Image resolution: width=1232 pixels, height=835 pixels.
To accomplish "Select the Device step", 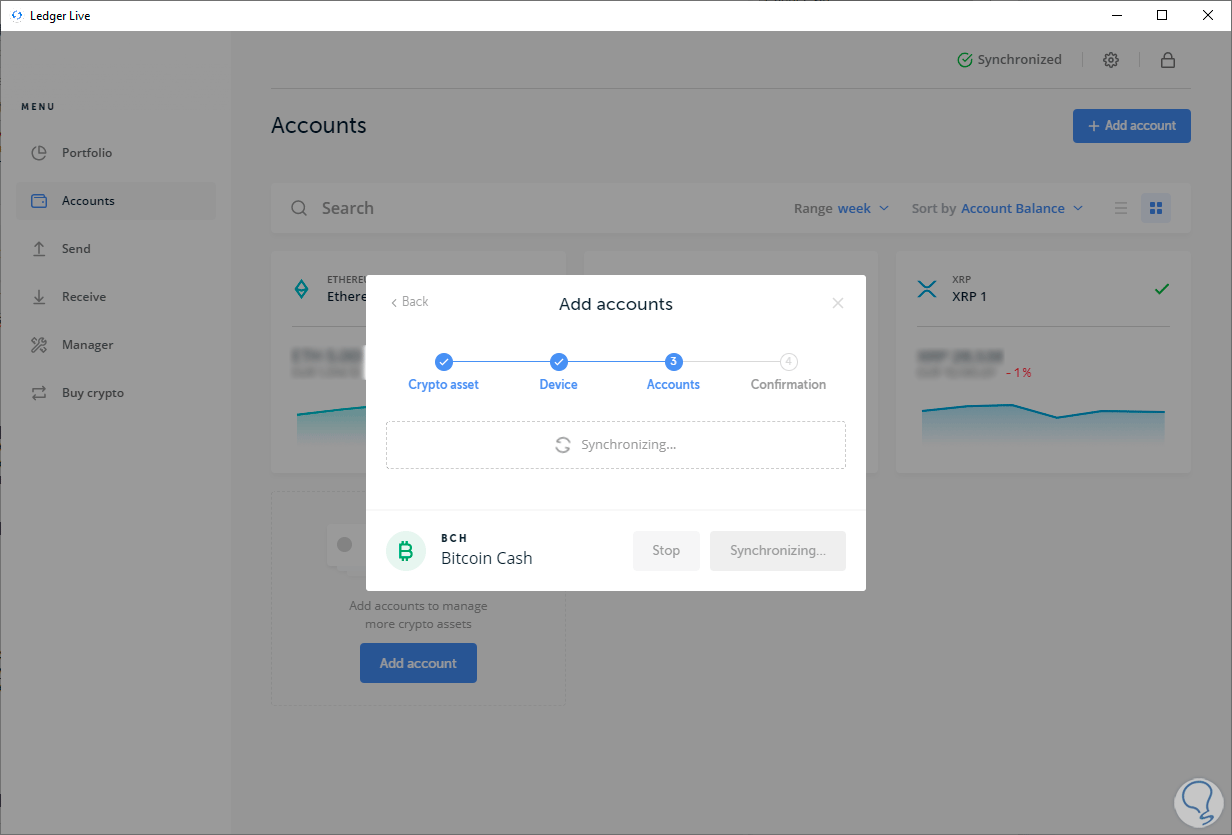I will click(559, 372).
